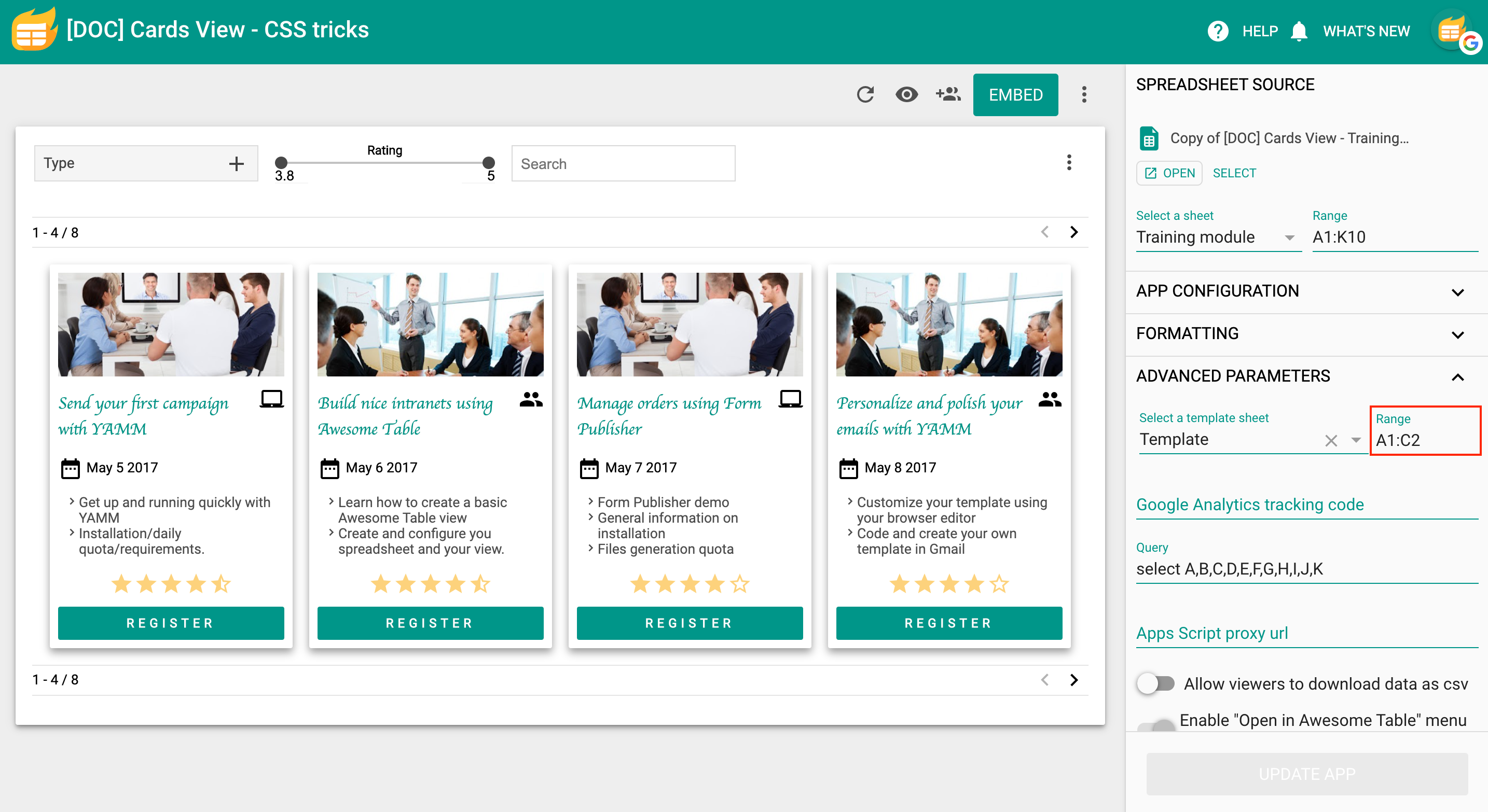Click laptop icon on Send your first campaign card
This screenshot has width=1488, height=812.
coord(271,399)
